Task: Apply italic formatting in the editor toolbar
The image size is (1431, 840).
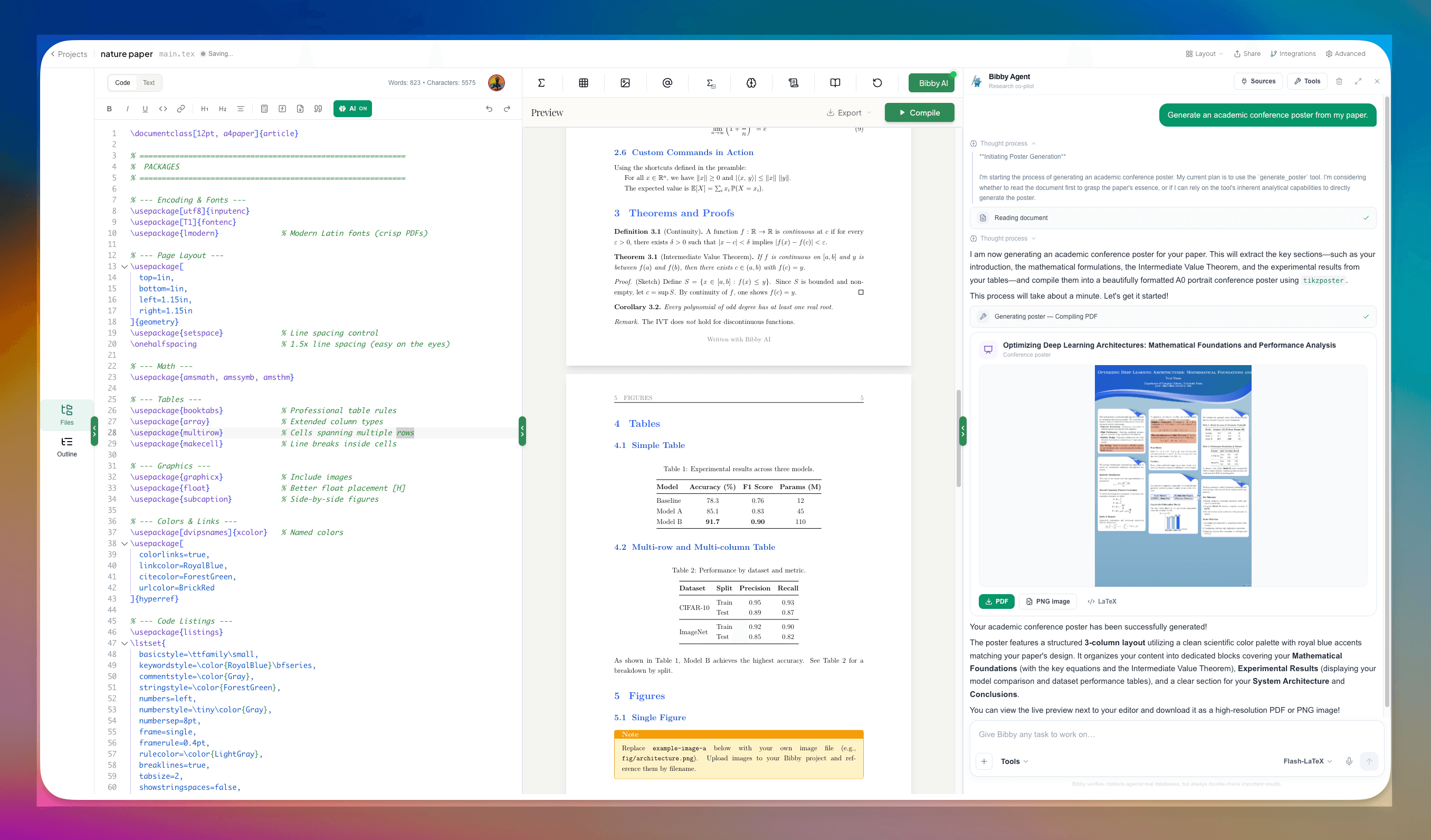Action: [127, 109]
